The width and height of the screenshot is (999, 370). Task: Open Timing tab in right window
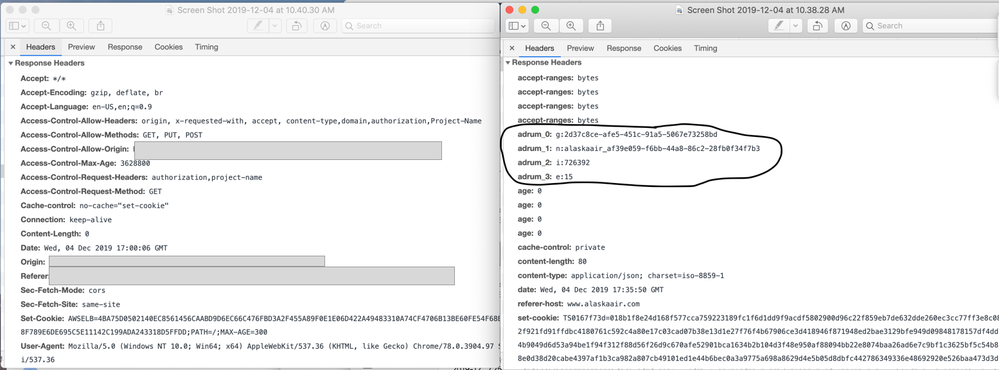(x=705, y=48)
